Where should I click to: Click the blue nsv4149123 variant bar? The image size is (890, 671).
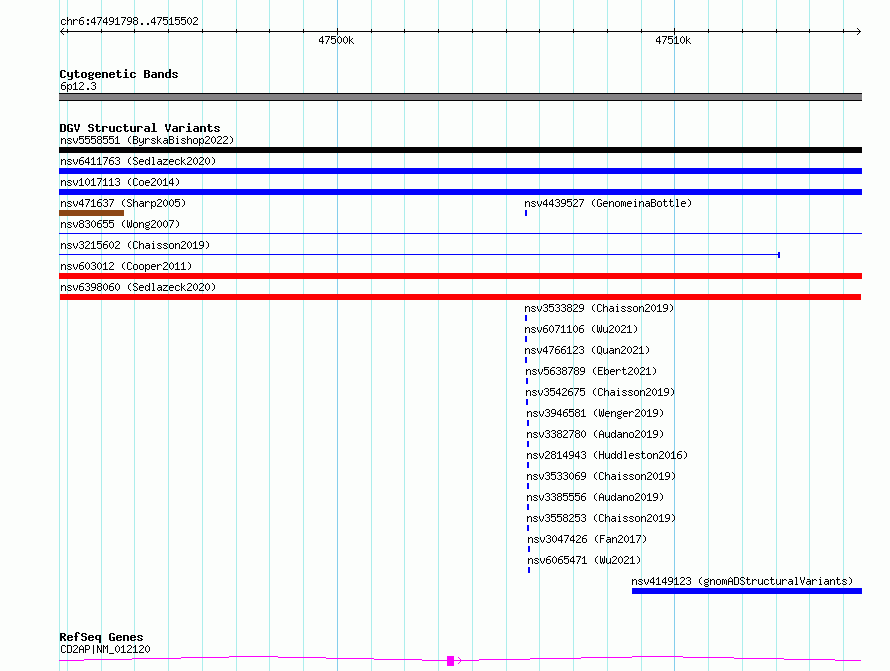[x=747, y=591]
